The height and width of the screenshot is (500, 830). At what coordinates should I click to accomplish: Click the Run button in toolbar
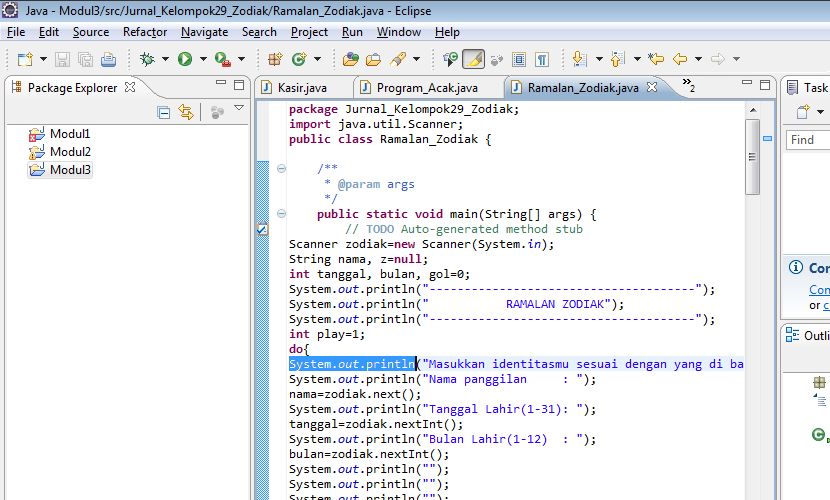185,60
